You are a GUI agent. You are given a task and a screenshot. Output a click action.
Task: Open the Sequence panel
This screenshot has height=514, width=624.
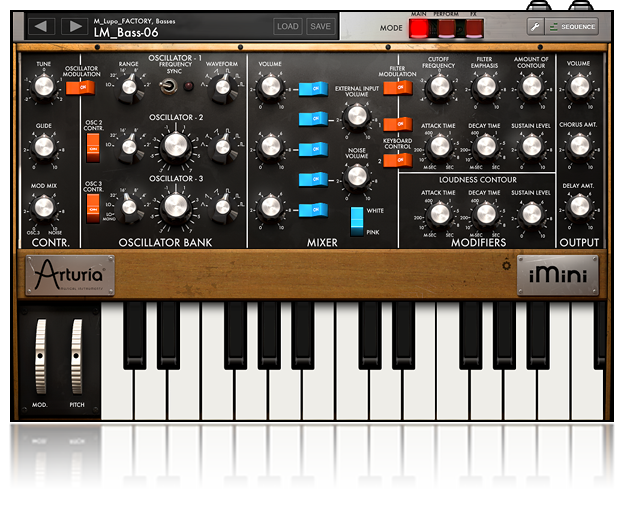tap(572, 27)
